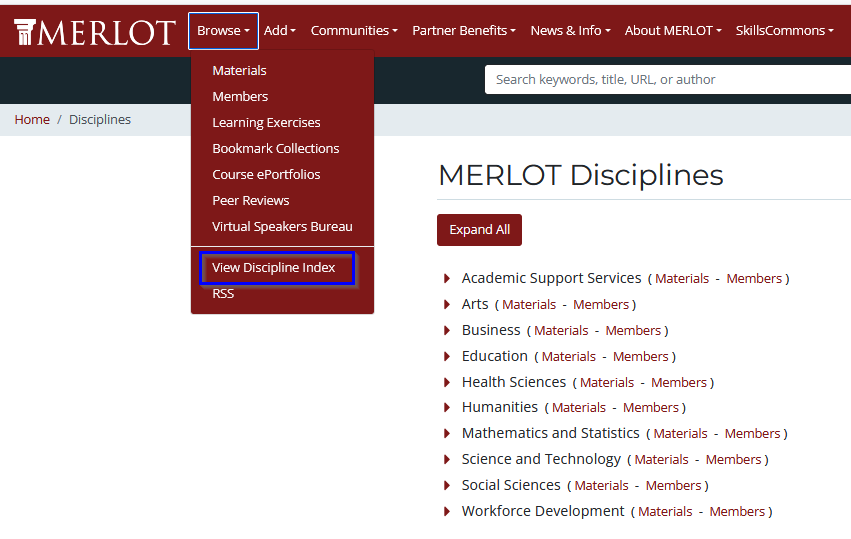Screen dimensions: 851x539
Task: Open the About MERLOT dropdown
Action: tap(673, 31)
